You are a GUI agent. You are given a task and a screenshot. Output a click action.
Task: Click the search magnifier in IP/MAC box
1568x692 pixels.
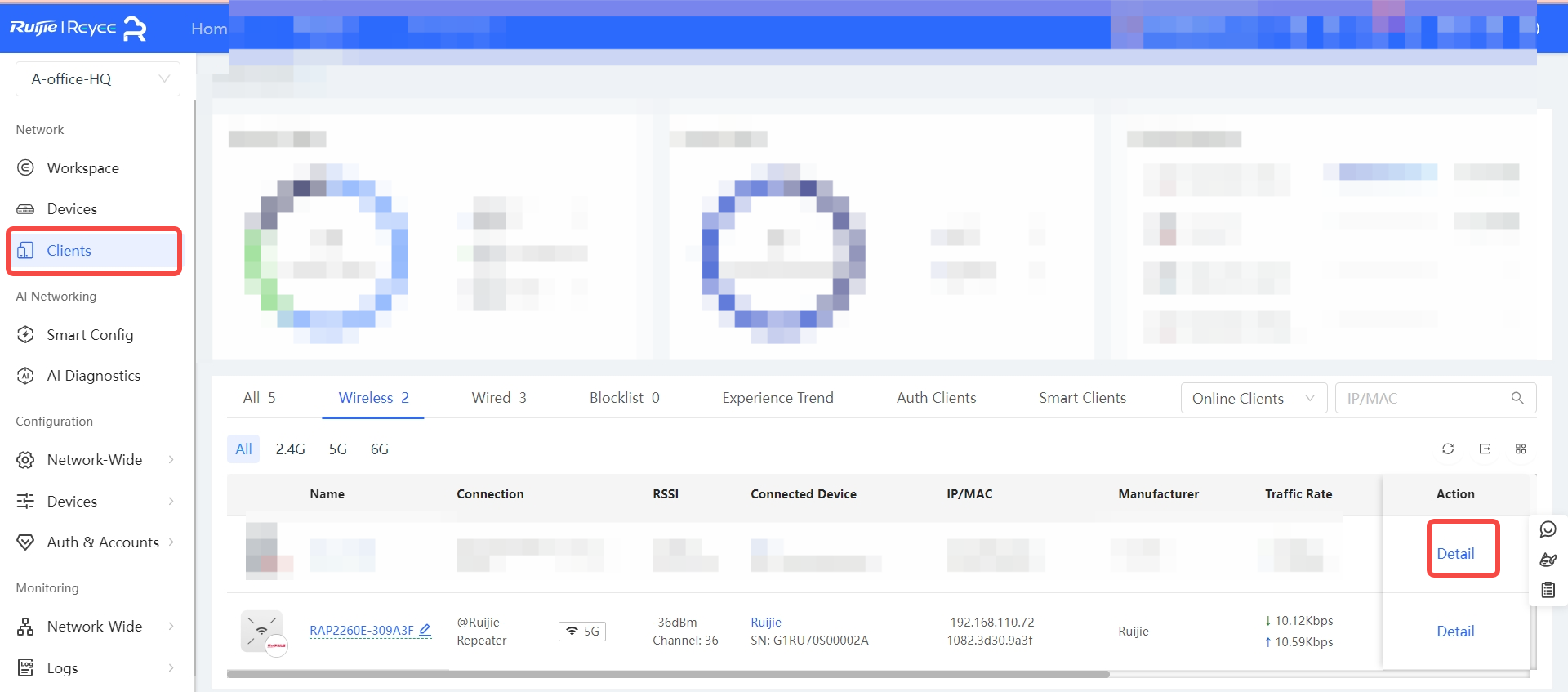pyautogui.click(x=1517, y=398)
